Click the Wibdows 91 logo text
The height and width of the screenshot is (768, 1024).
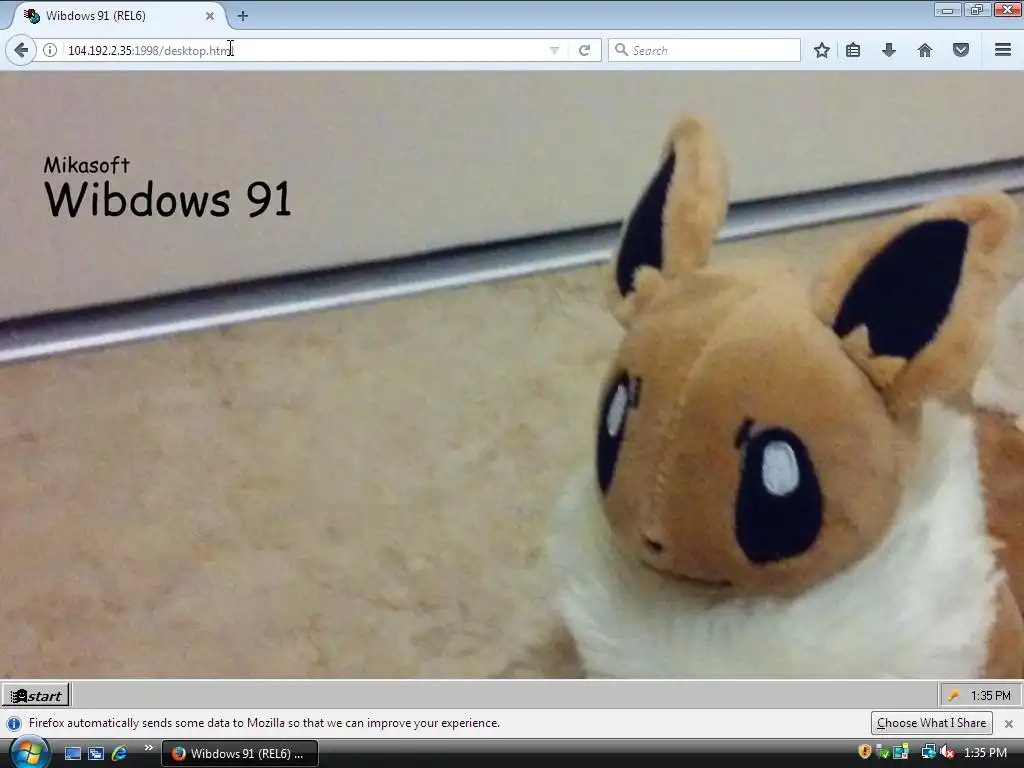pyautogui.click(x=168, y=199)
